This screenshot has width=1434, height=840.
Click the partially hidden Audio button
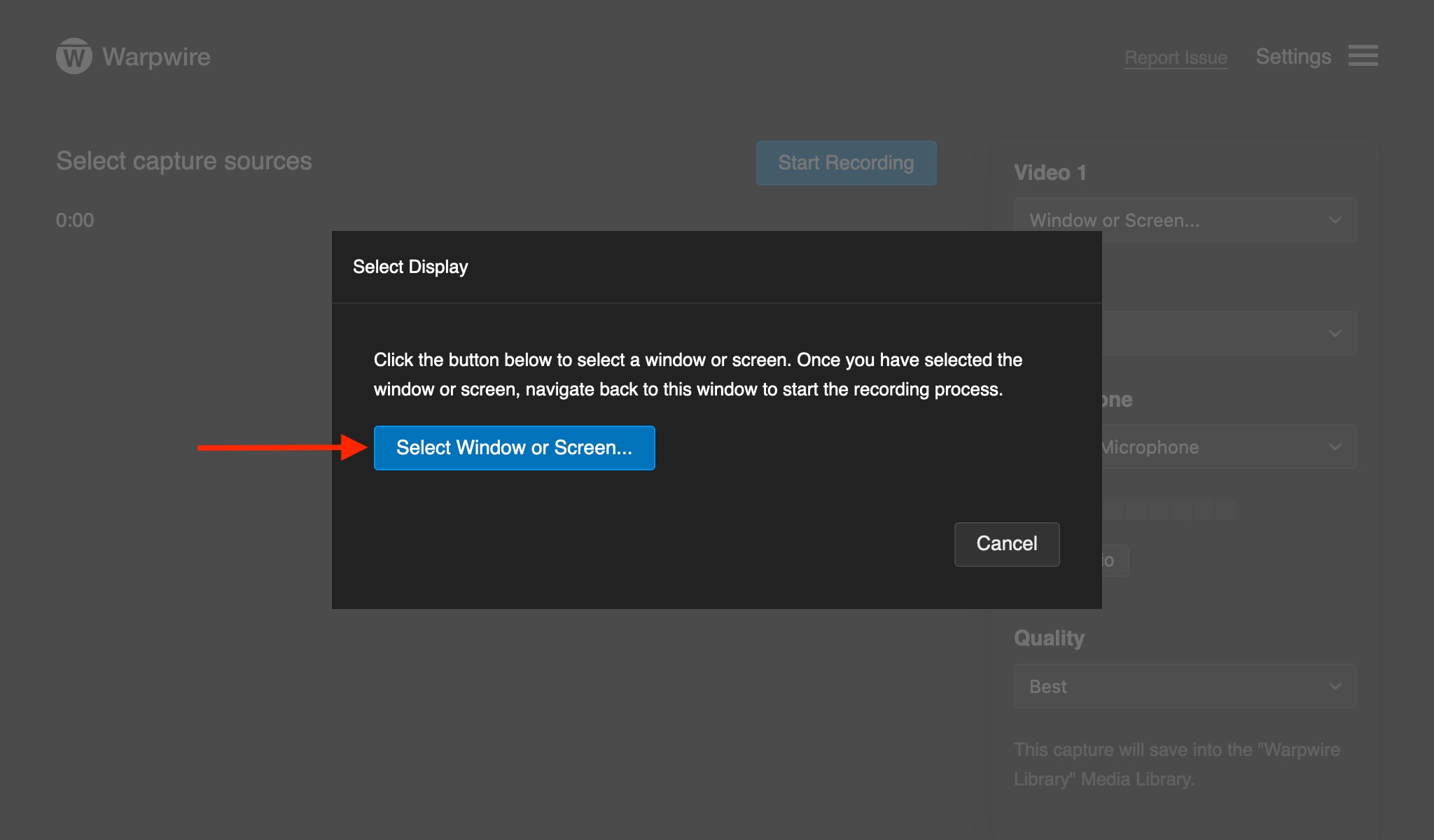[x=1115, y=561]
